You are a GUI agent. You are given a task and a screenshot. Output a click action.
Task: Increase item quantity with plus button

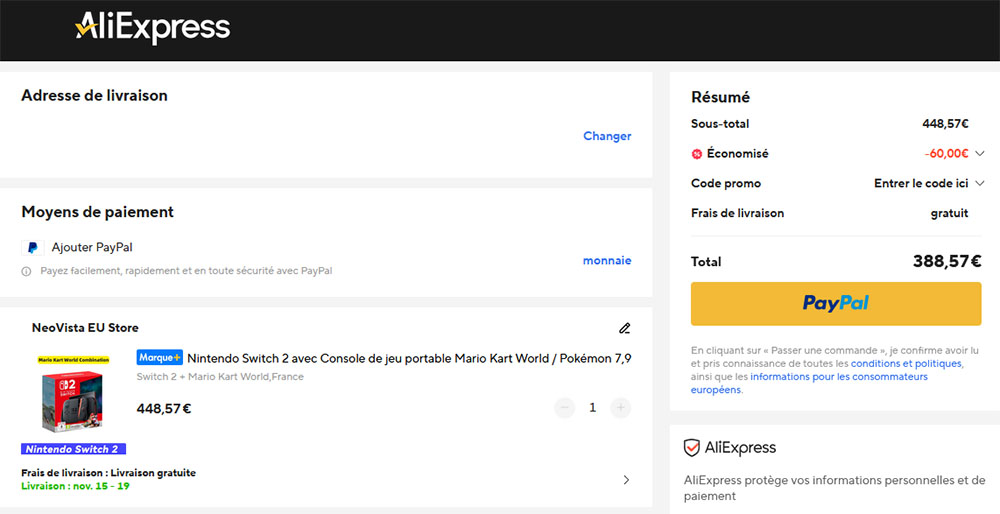621,407
